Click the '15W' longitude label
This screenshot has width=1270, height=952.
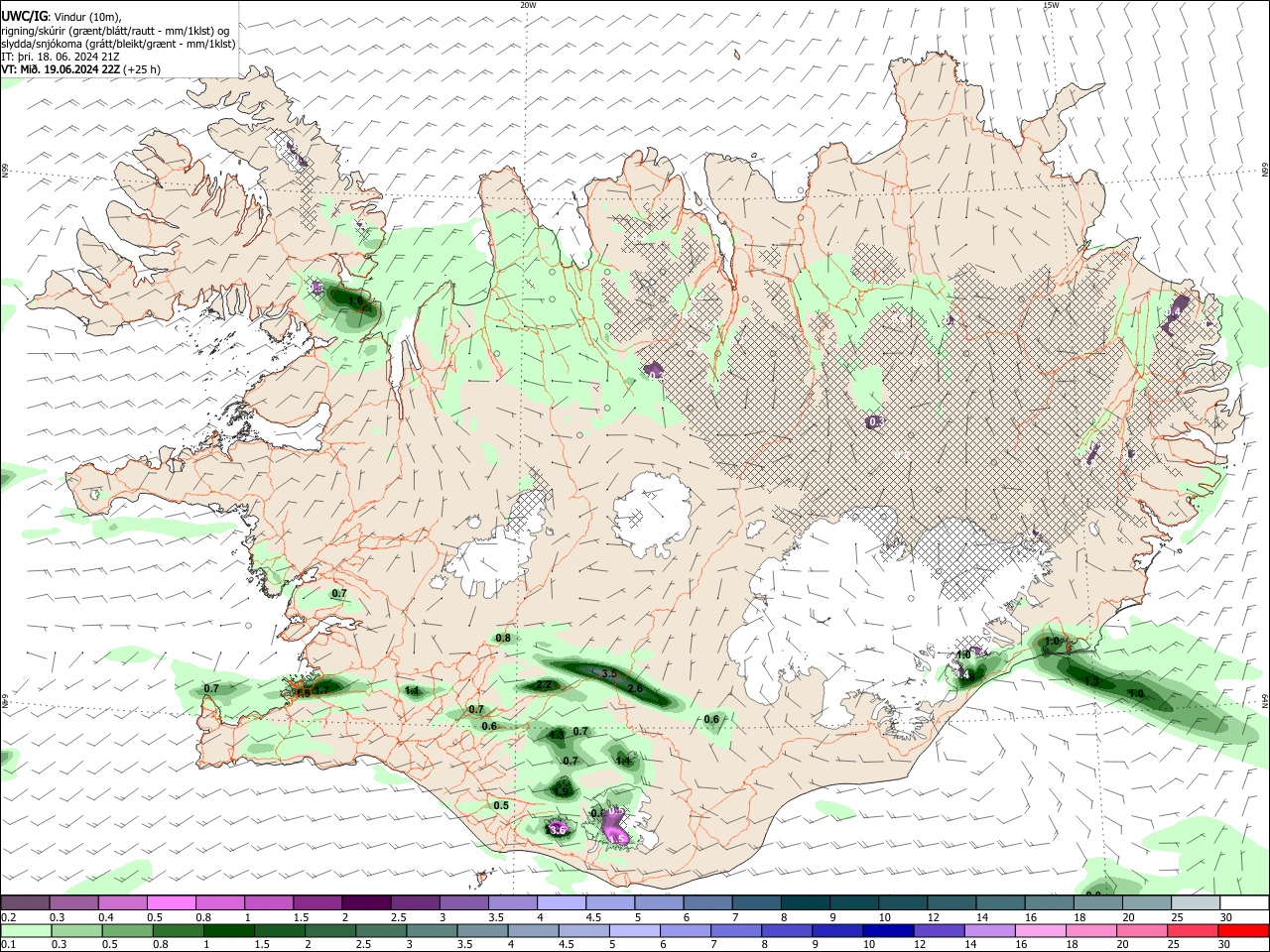click(x=1051, y=5)
